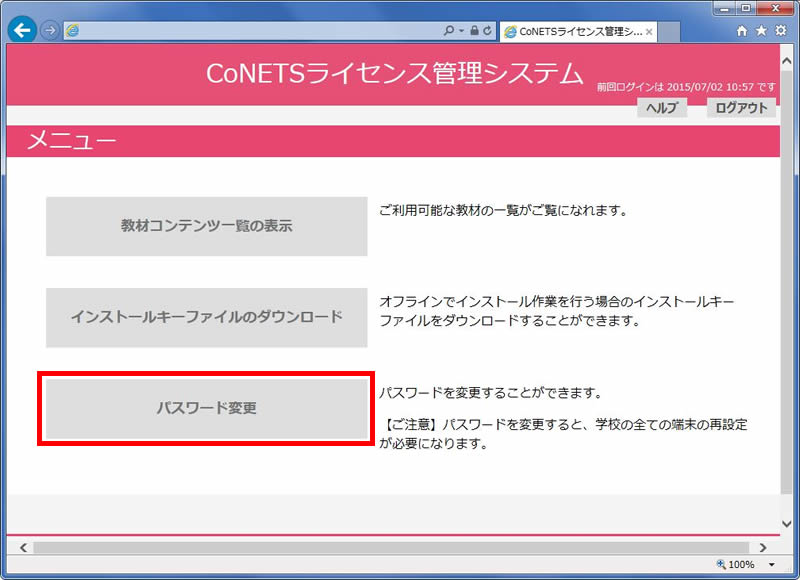Open the address bar search dropdown arrow
Viewport: 800px width, 580px height.
tap(461, 31)
